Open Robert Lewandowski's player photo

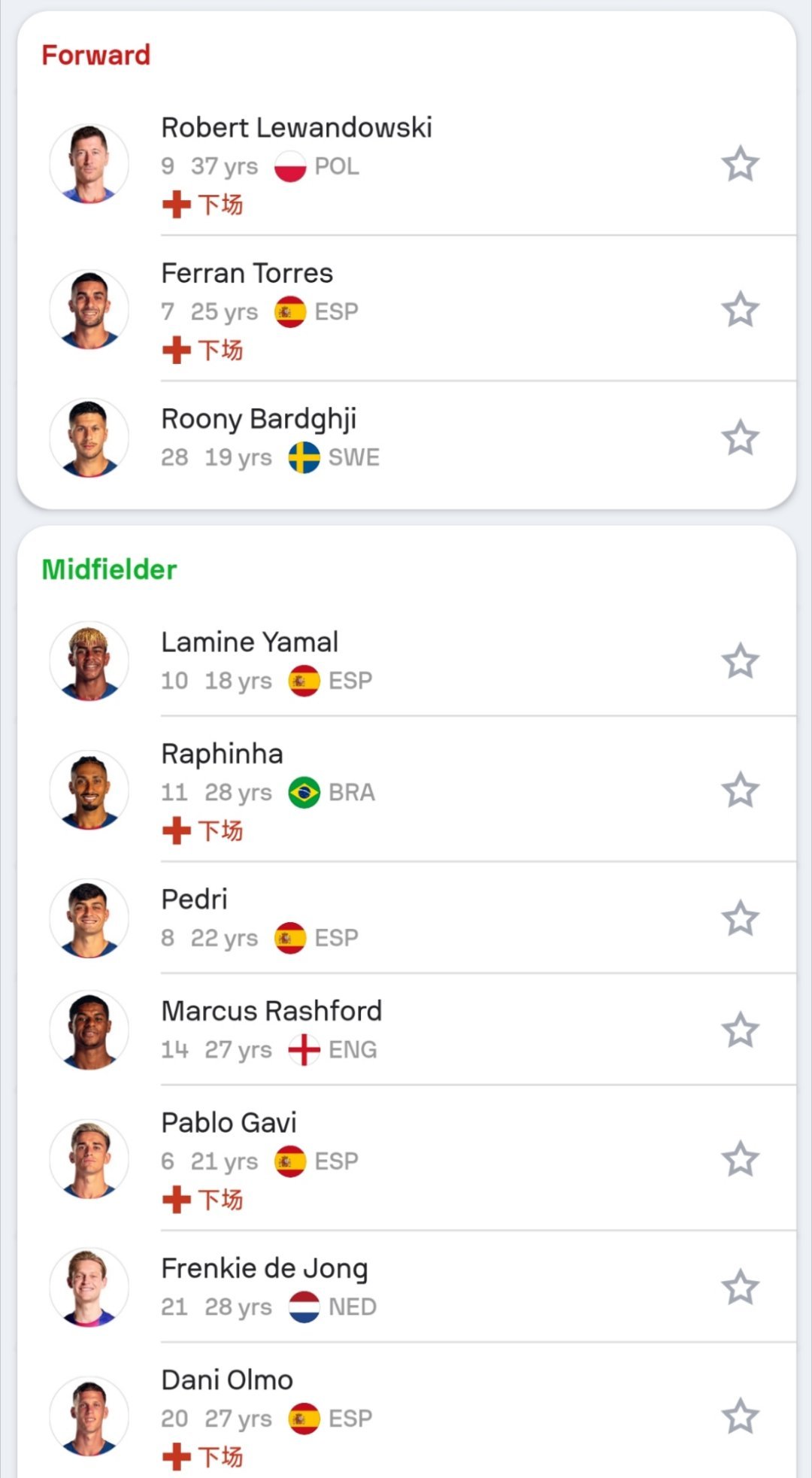(89, 164)
